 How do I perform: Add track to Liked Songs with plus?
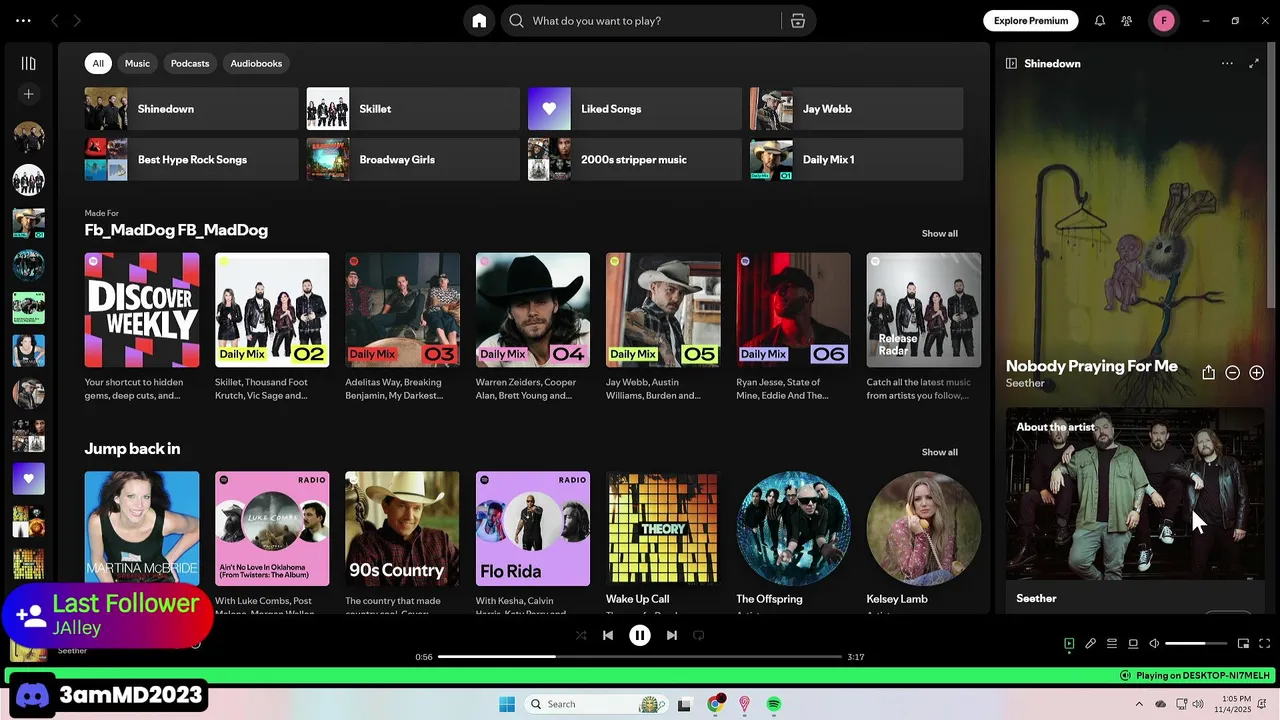click(x=1257, y=373)
